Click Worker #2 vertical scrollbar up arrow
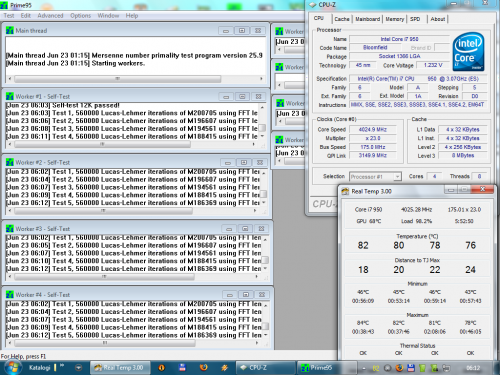The image size is (500, 375). pyautogui.click(x=264, y=173)
